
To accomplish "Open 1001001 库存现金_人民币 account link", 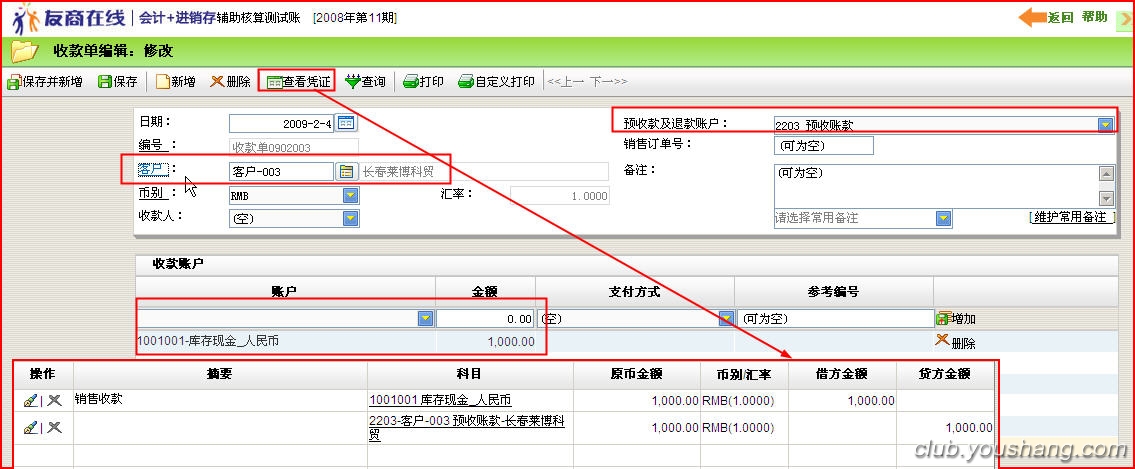I will coord(440,400).
